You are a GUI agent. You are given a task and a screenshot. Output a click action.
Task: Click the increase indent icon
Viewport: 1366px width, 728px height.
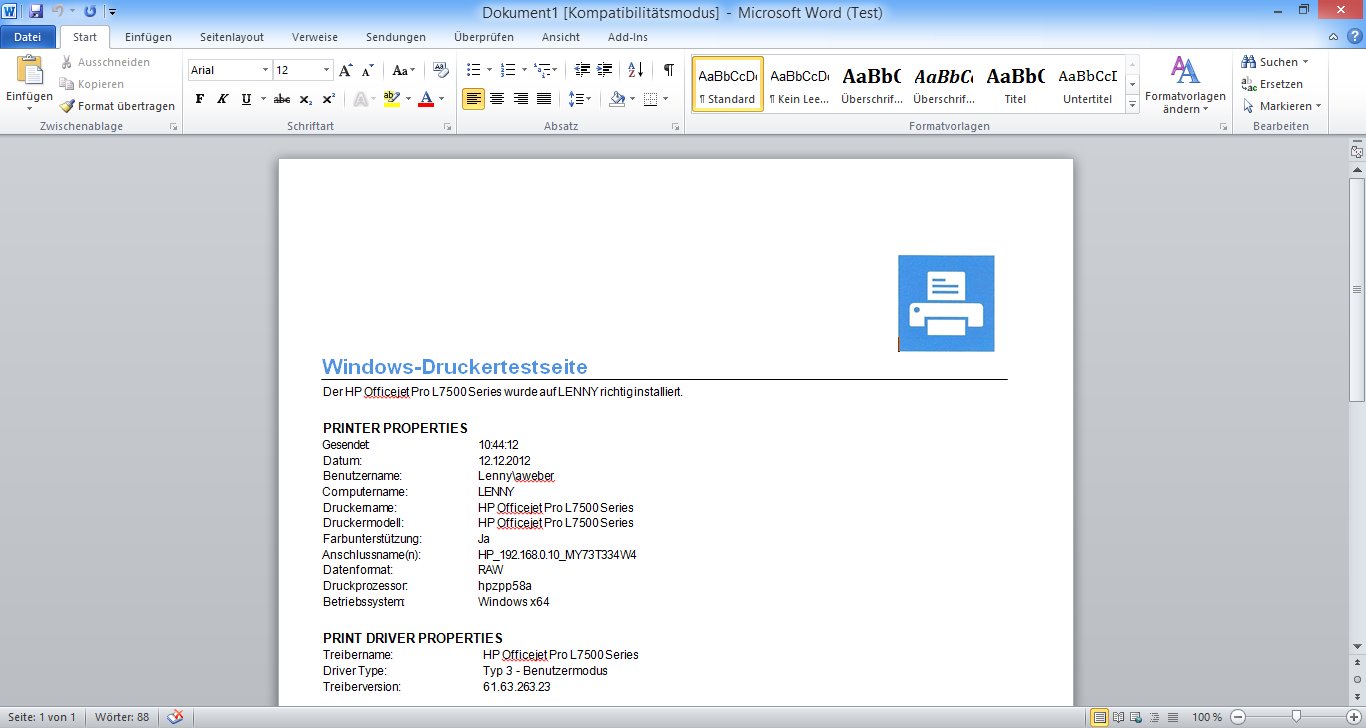coord(604,70)
